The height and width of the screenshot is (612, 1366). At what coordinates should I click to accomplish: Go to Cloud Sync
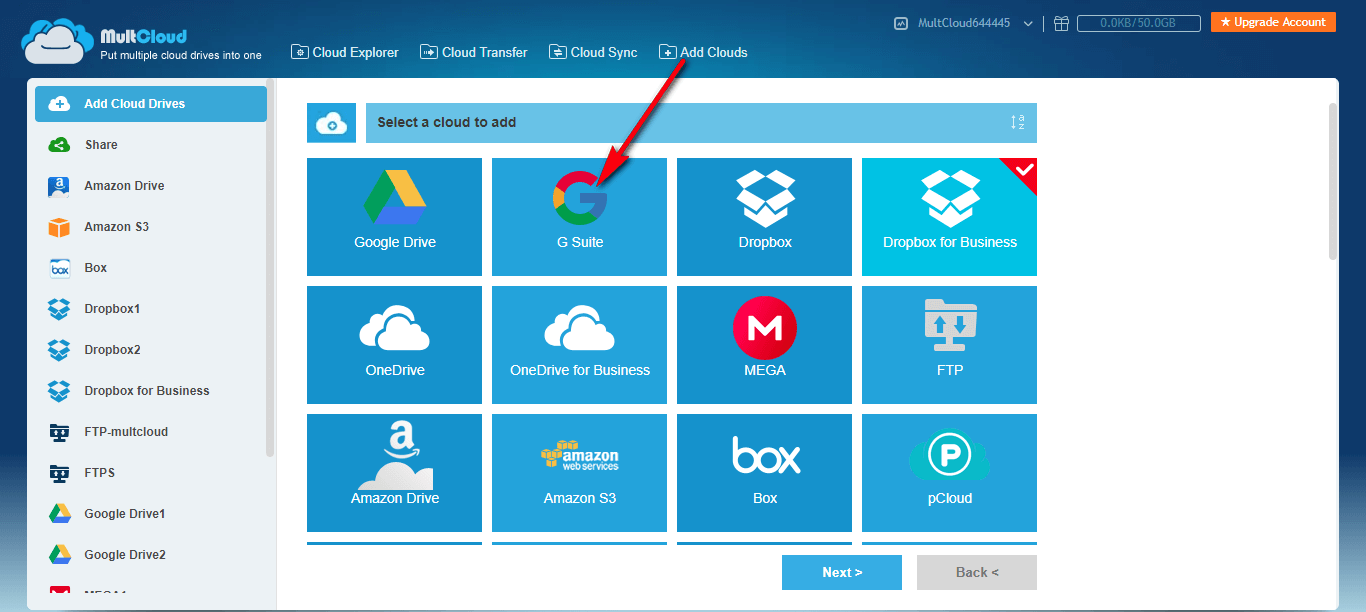click(593, 52)
